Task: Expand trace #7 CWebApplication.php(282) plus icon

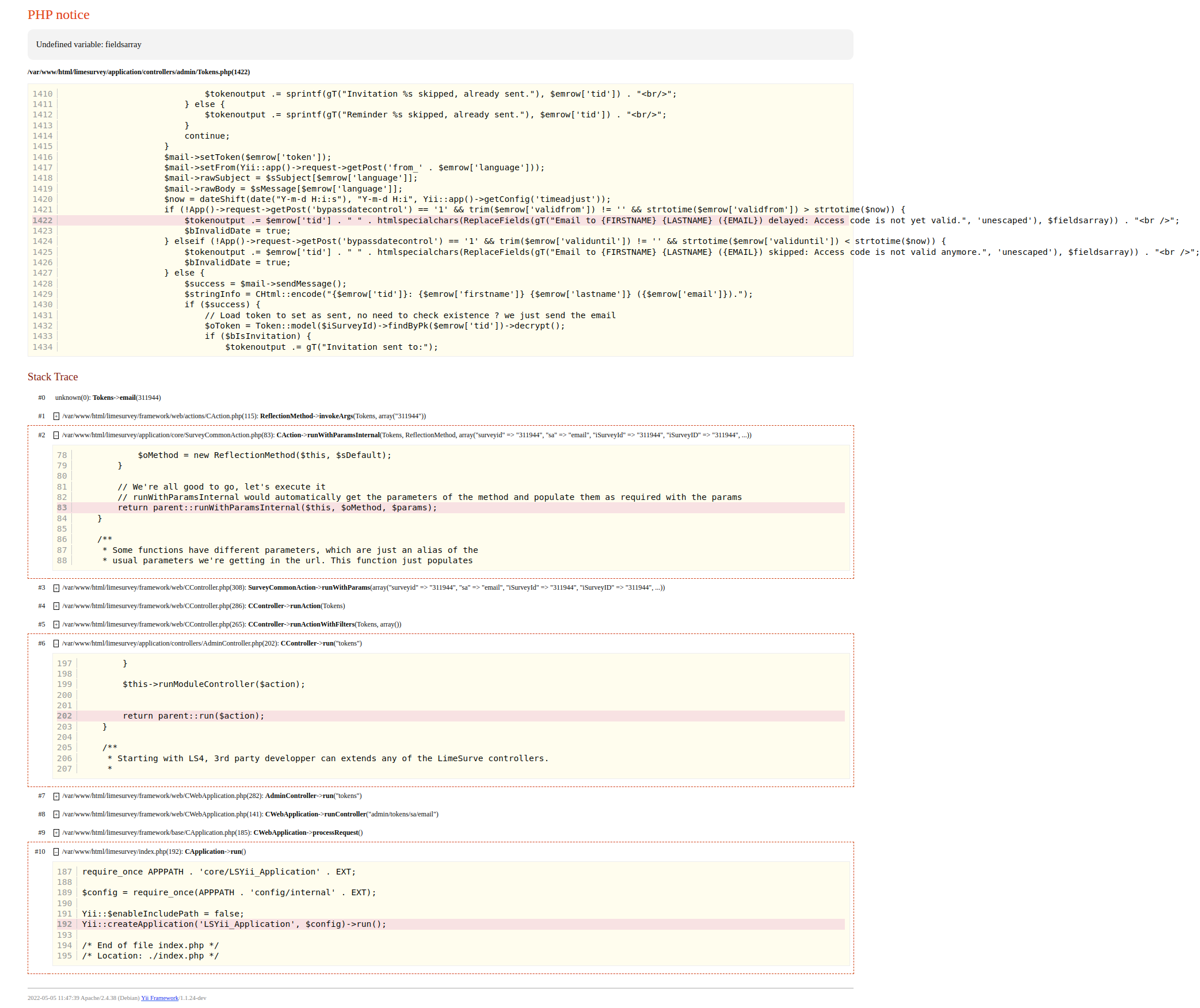Action: click(56, 796)
